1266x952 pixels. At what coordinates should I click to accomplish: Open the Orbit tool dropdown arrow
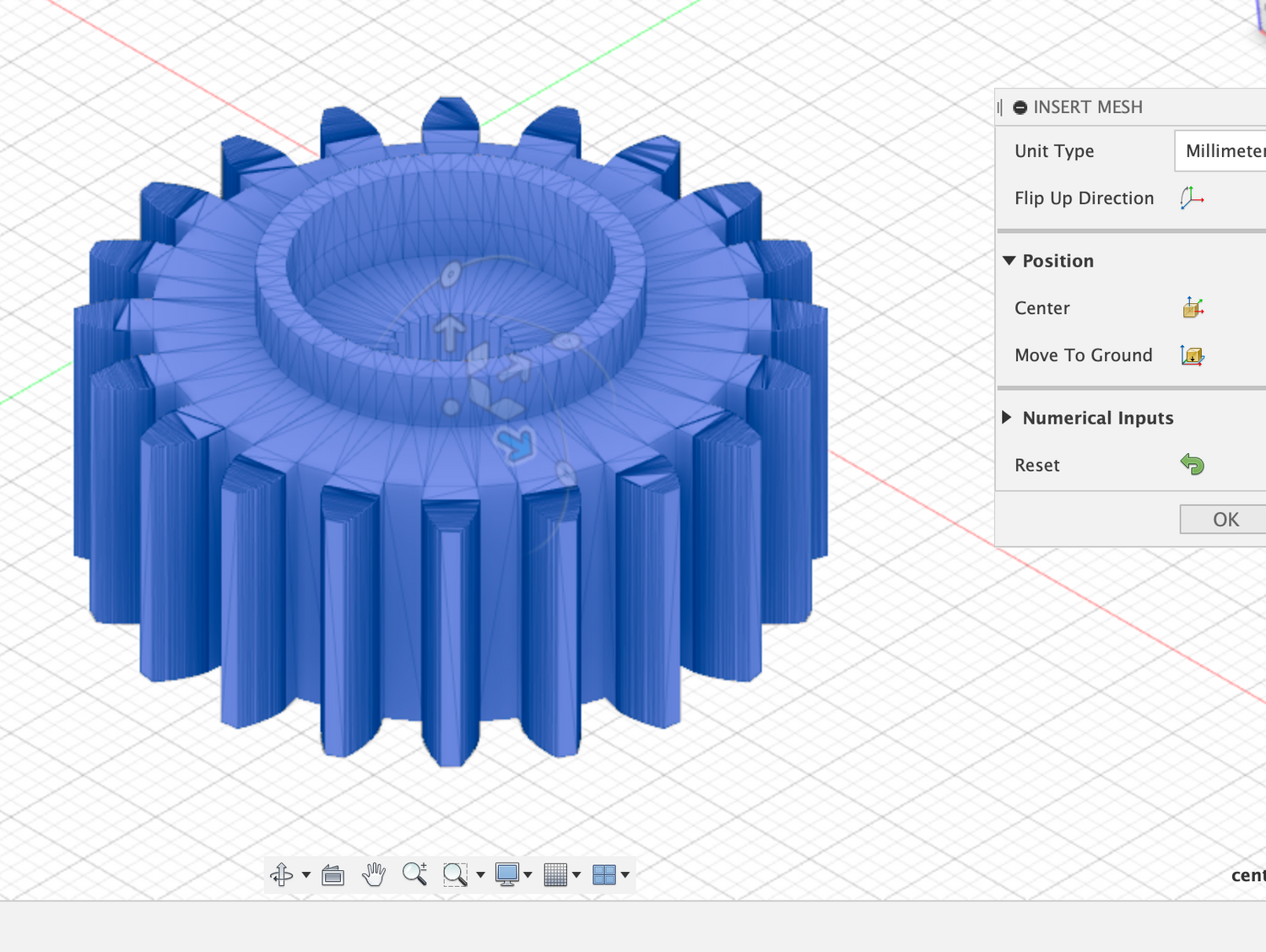tap(306, 875)
